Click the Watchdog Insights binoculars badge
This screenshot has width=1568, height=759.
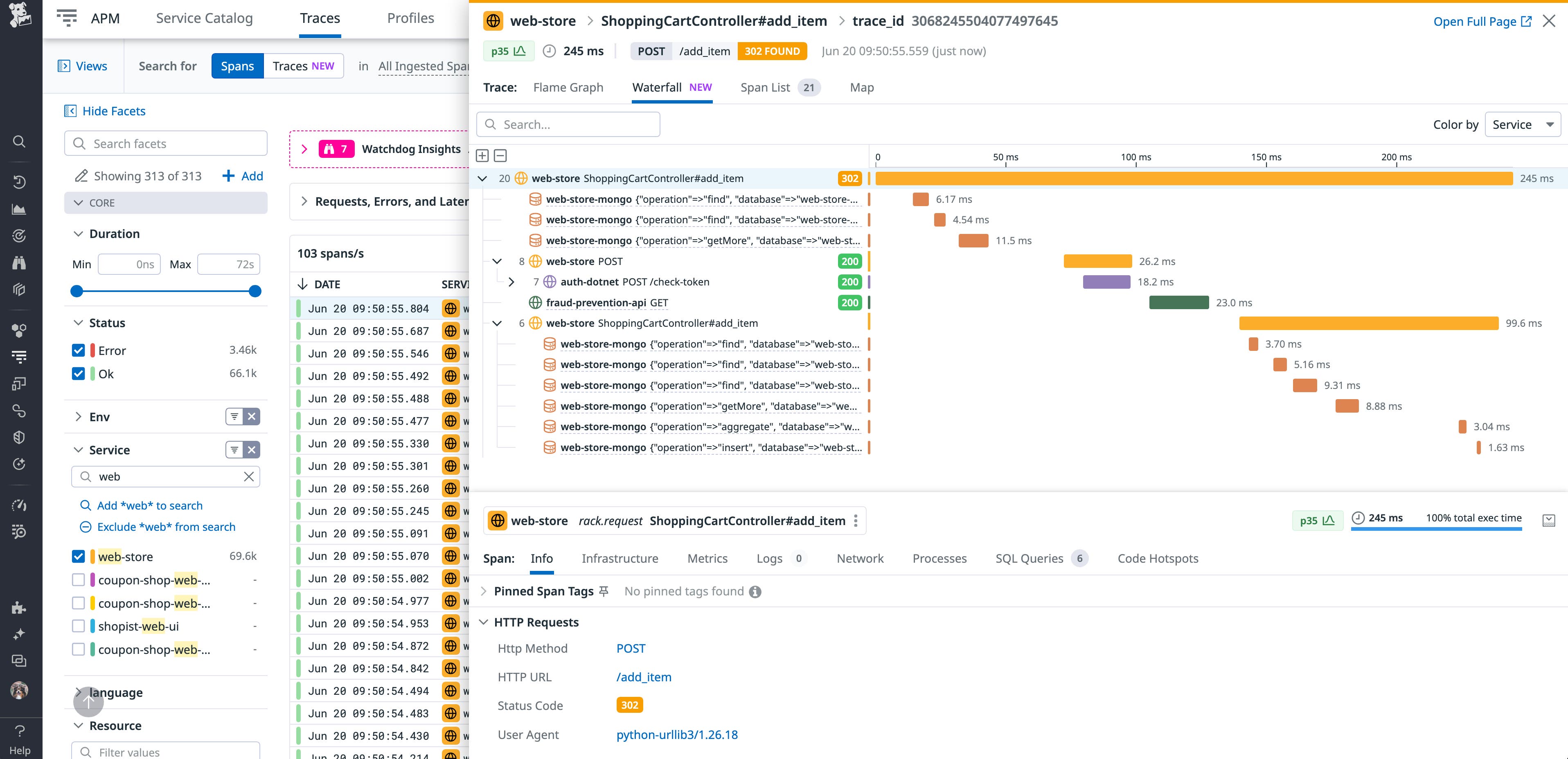point(336,149)
